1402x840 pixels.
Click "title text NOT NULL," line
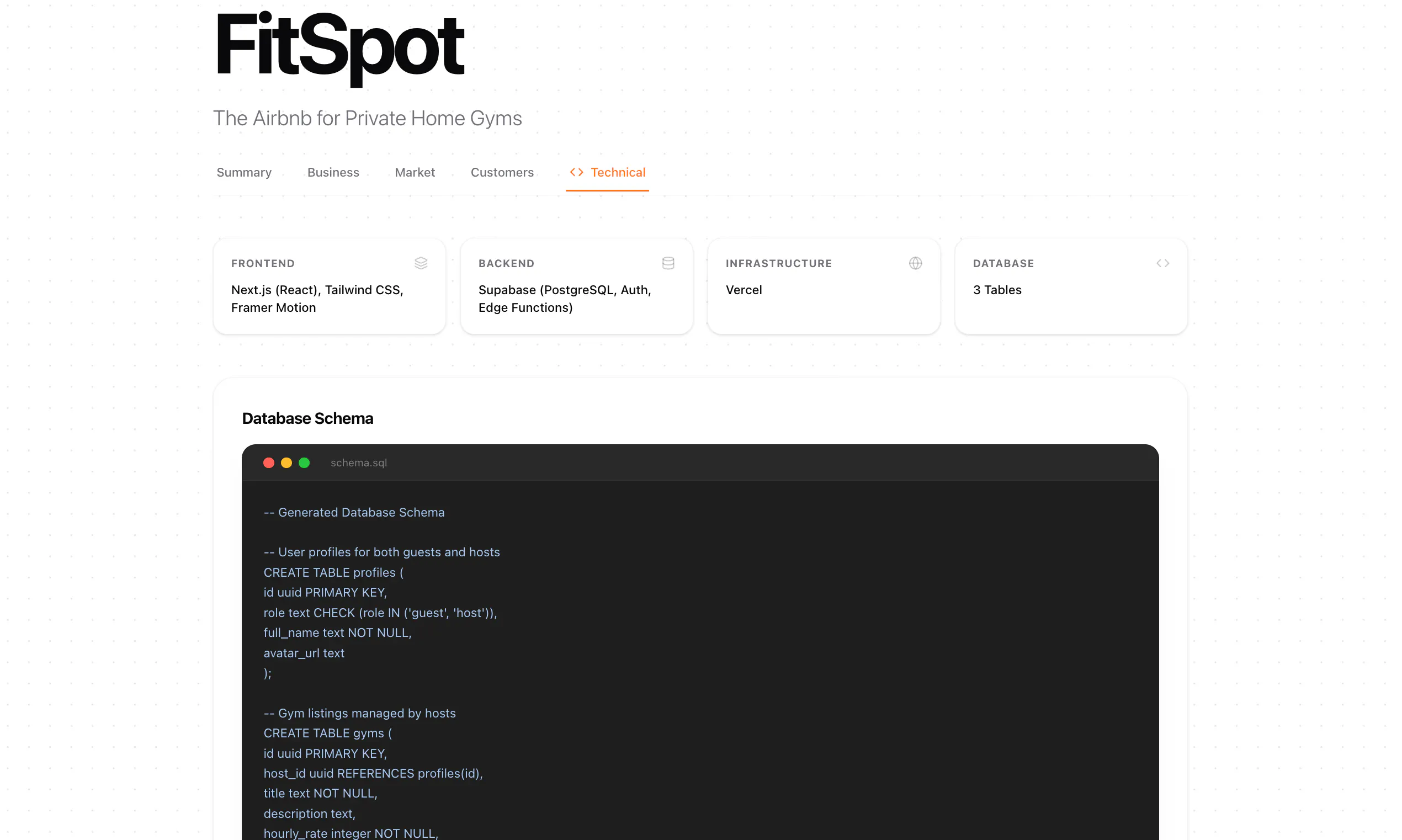point(320,794)
